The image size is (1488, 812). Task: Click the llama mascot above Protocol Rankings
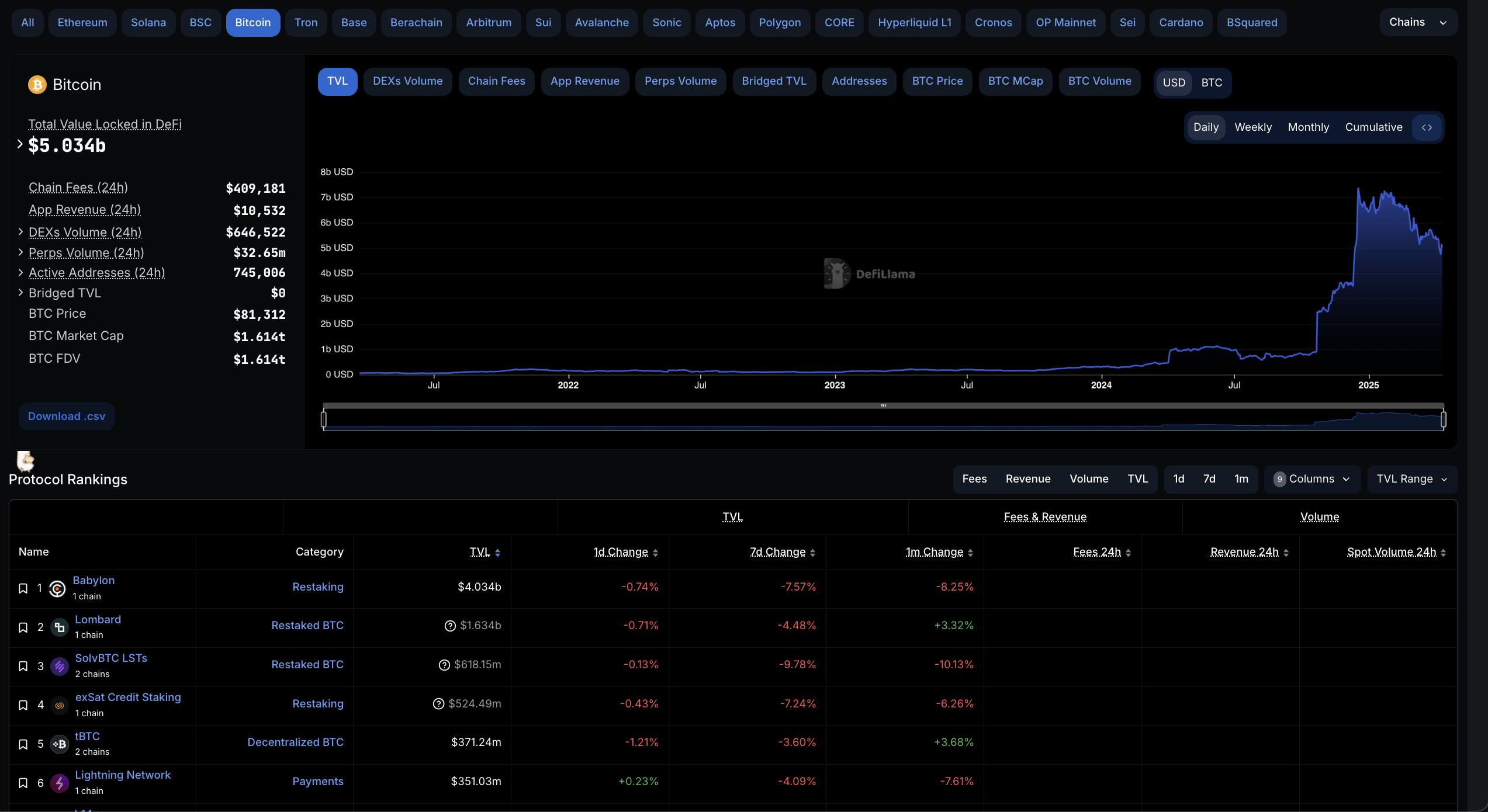pos(25,461)
